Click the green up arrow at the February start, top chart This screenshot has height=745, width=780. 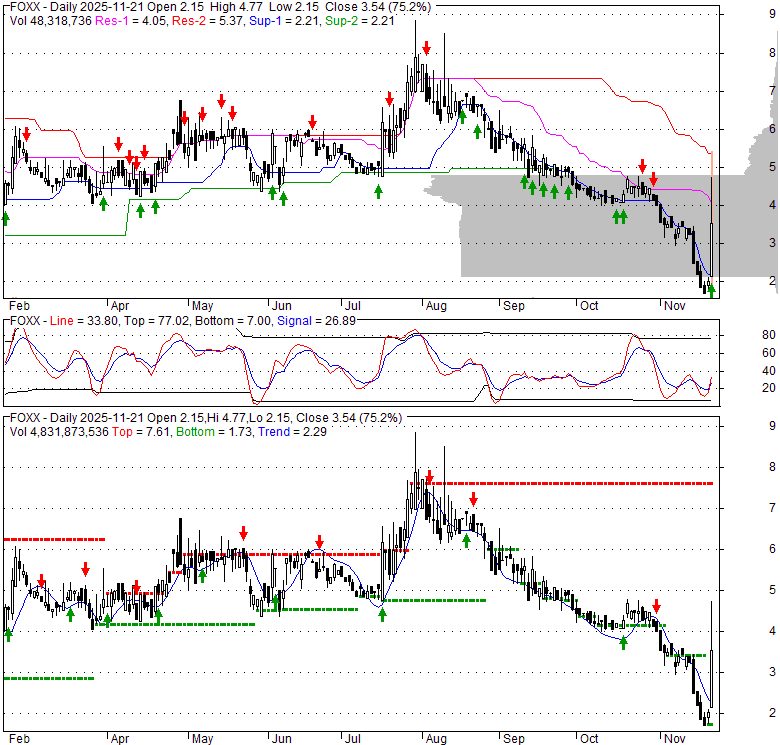tap(6, 218)
